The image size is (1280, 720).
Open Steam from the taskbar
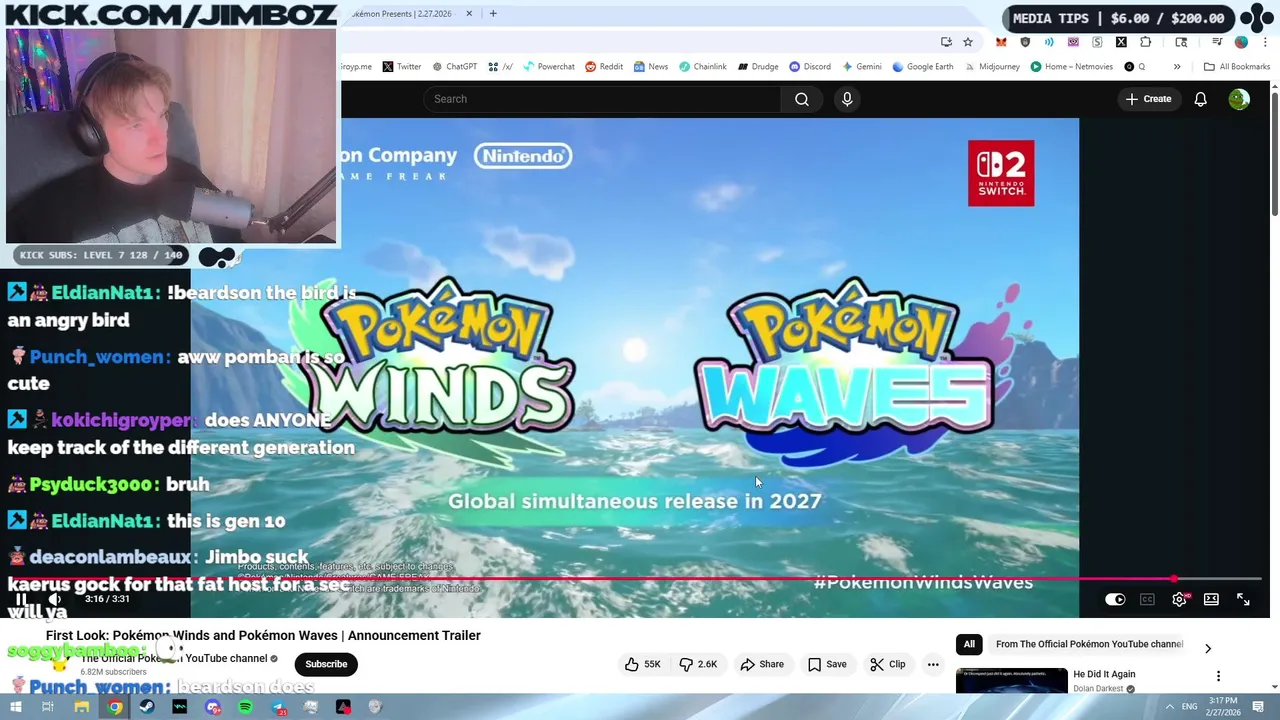[x=147, y=707]
